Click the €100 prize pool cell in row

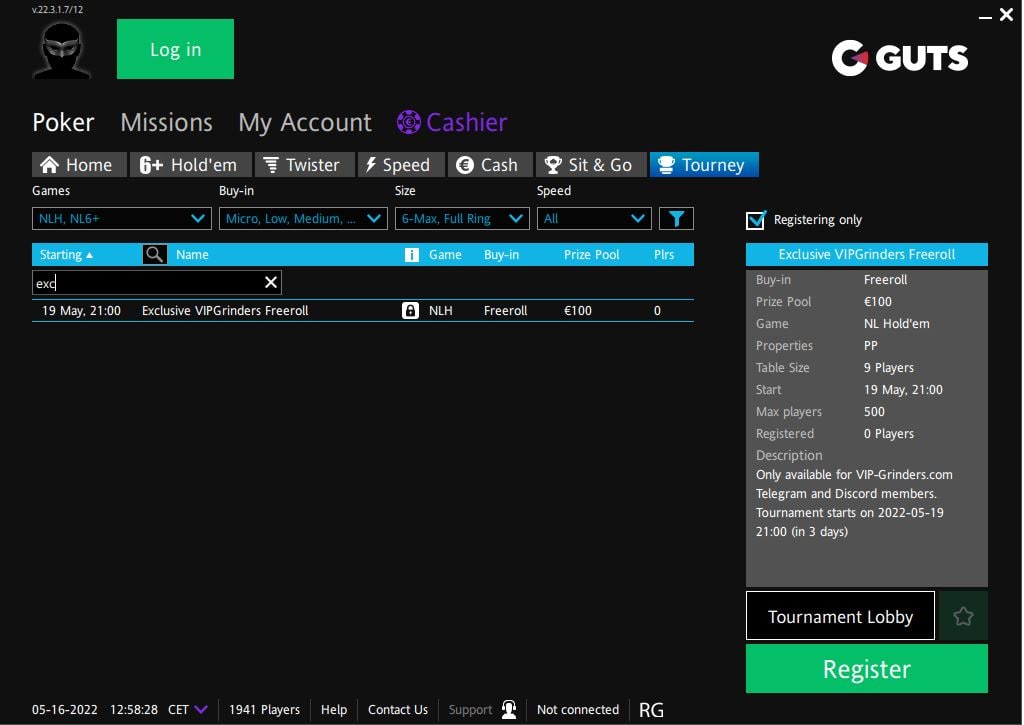point(577,310)
